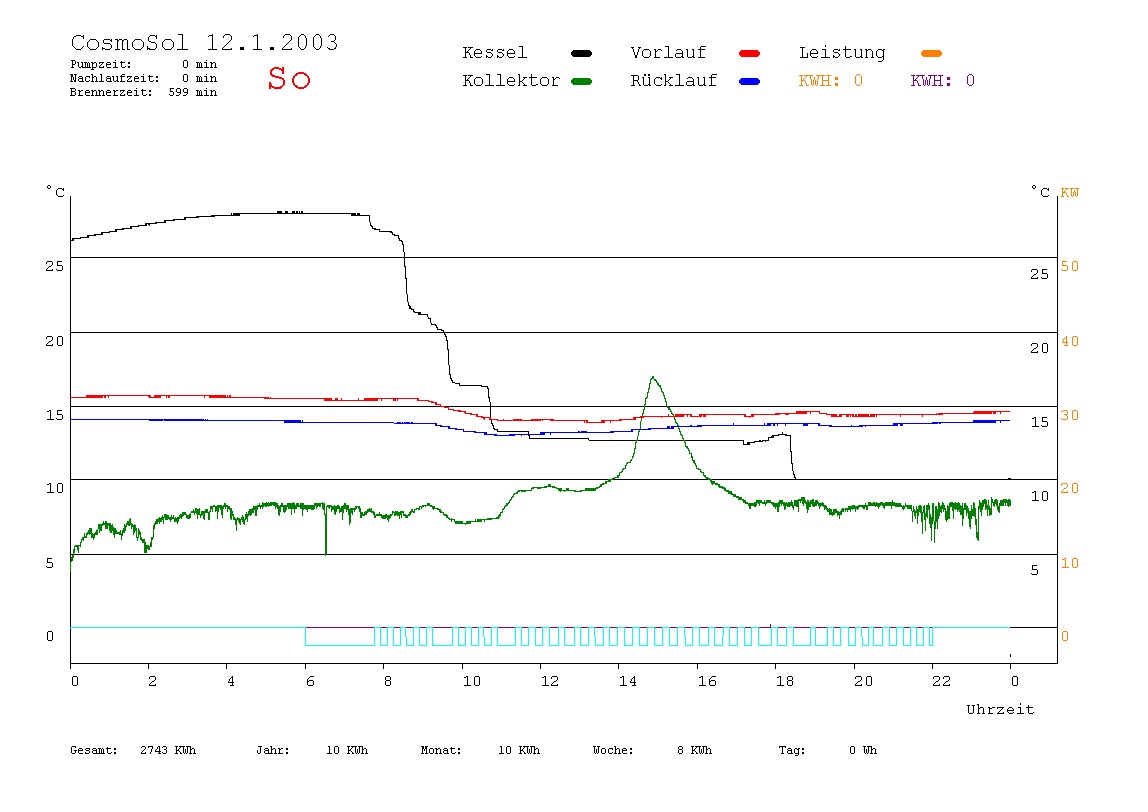Click the "Monat:" label

tap(441, 750)
